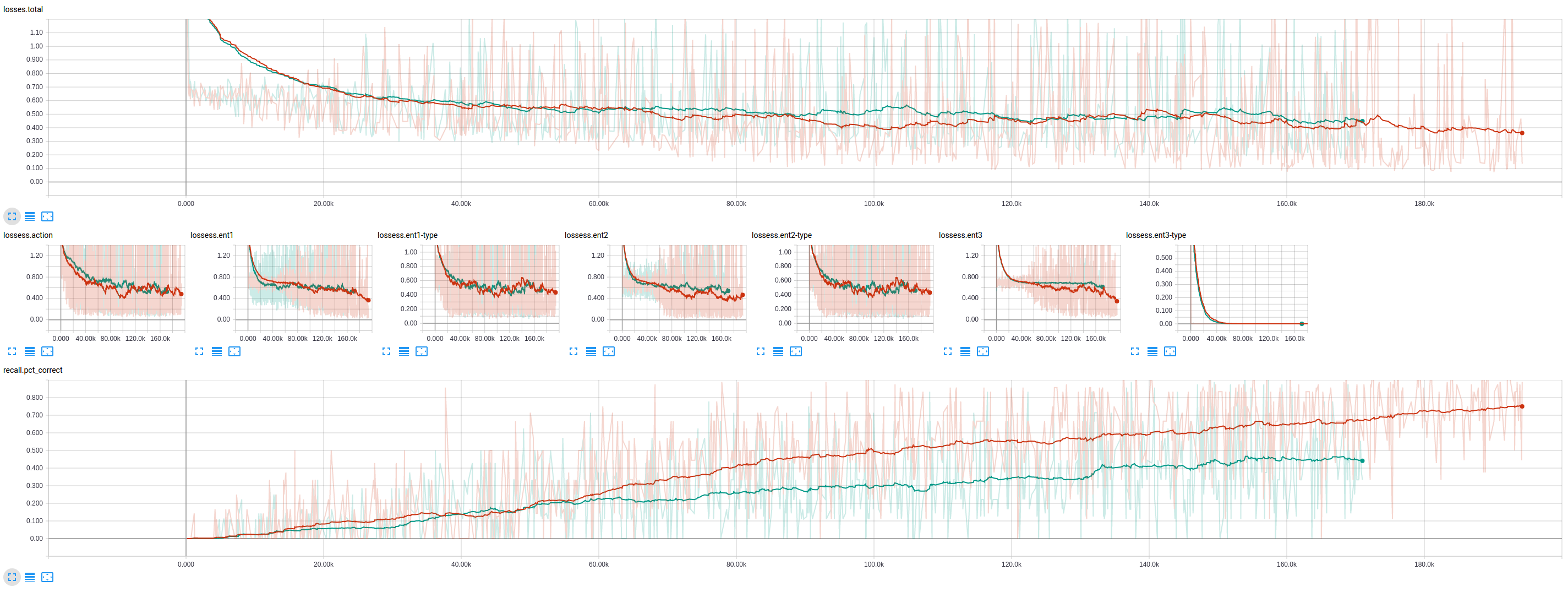Expand the lossess.action chart size
1568x592 pixels.
tap(12, 351)
